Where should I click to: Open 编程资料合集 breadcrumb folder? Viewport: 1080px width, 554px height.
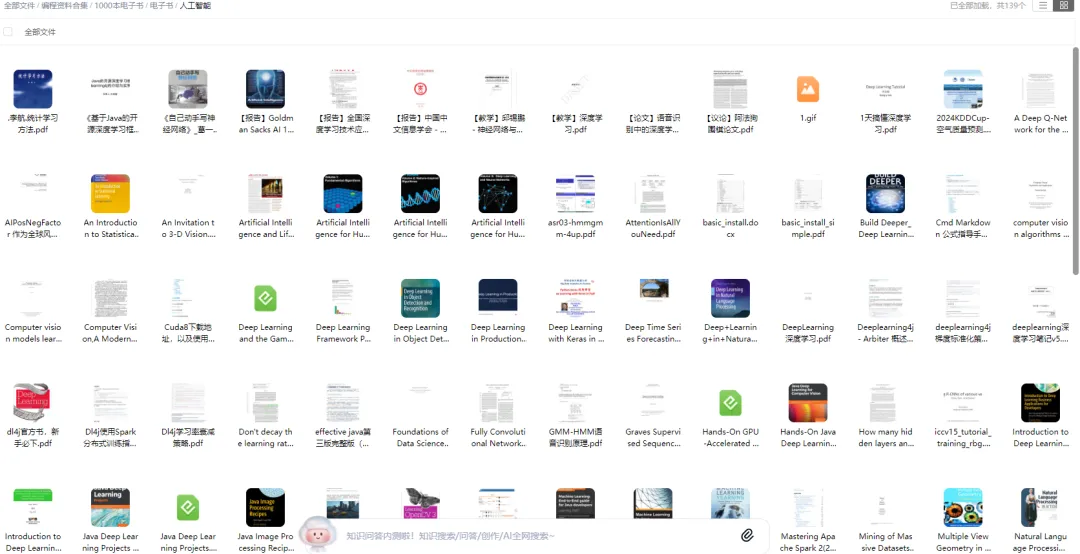point(66,6)
